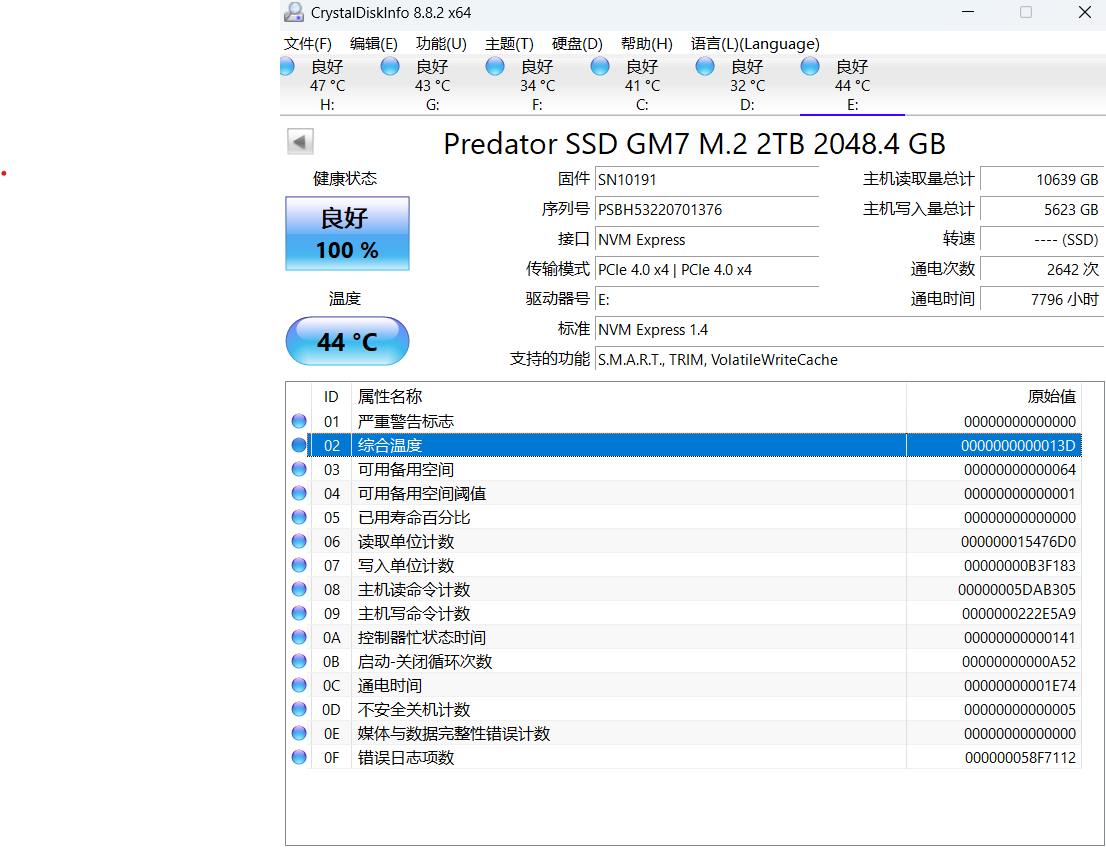
Task: Click the 属性名称 column header
Action: [628, 396]
